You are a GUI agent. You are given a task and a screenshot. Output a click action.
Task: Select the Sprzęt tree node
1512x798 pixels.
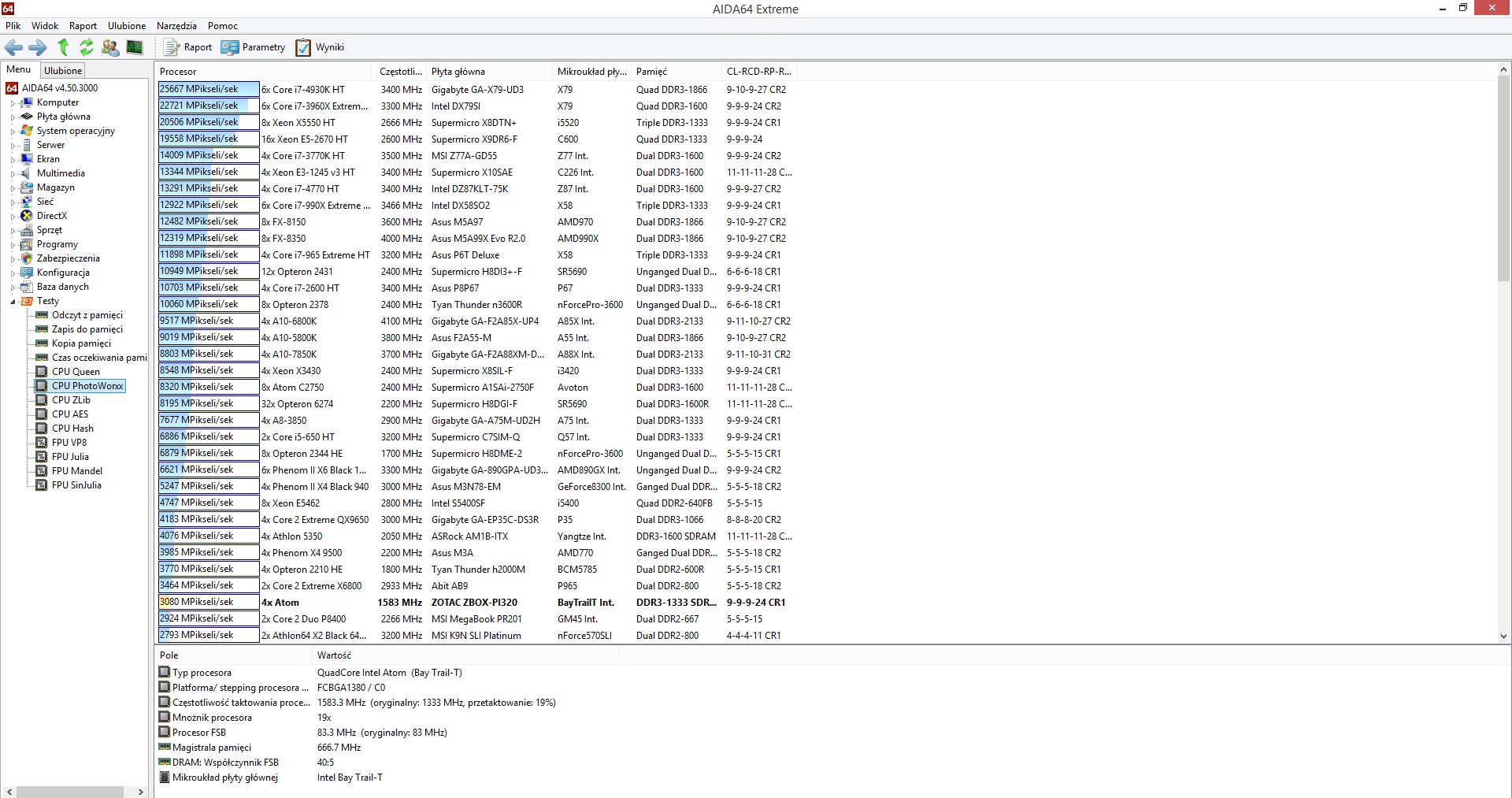point(49,230)
